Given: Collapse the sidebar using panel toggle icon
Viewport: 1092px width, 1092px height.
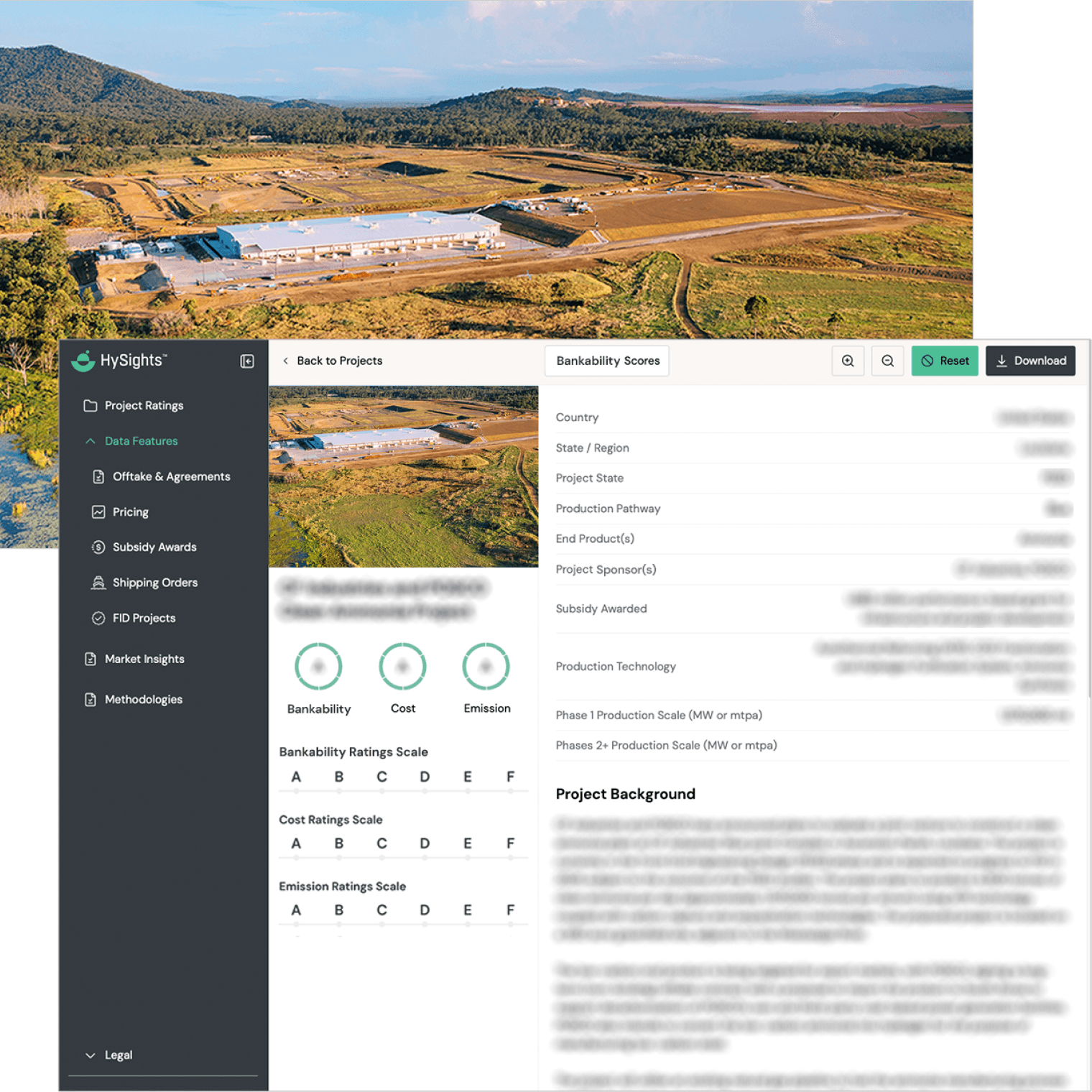Looking at the screenshot, I should click(x=247, y=361).
